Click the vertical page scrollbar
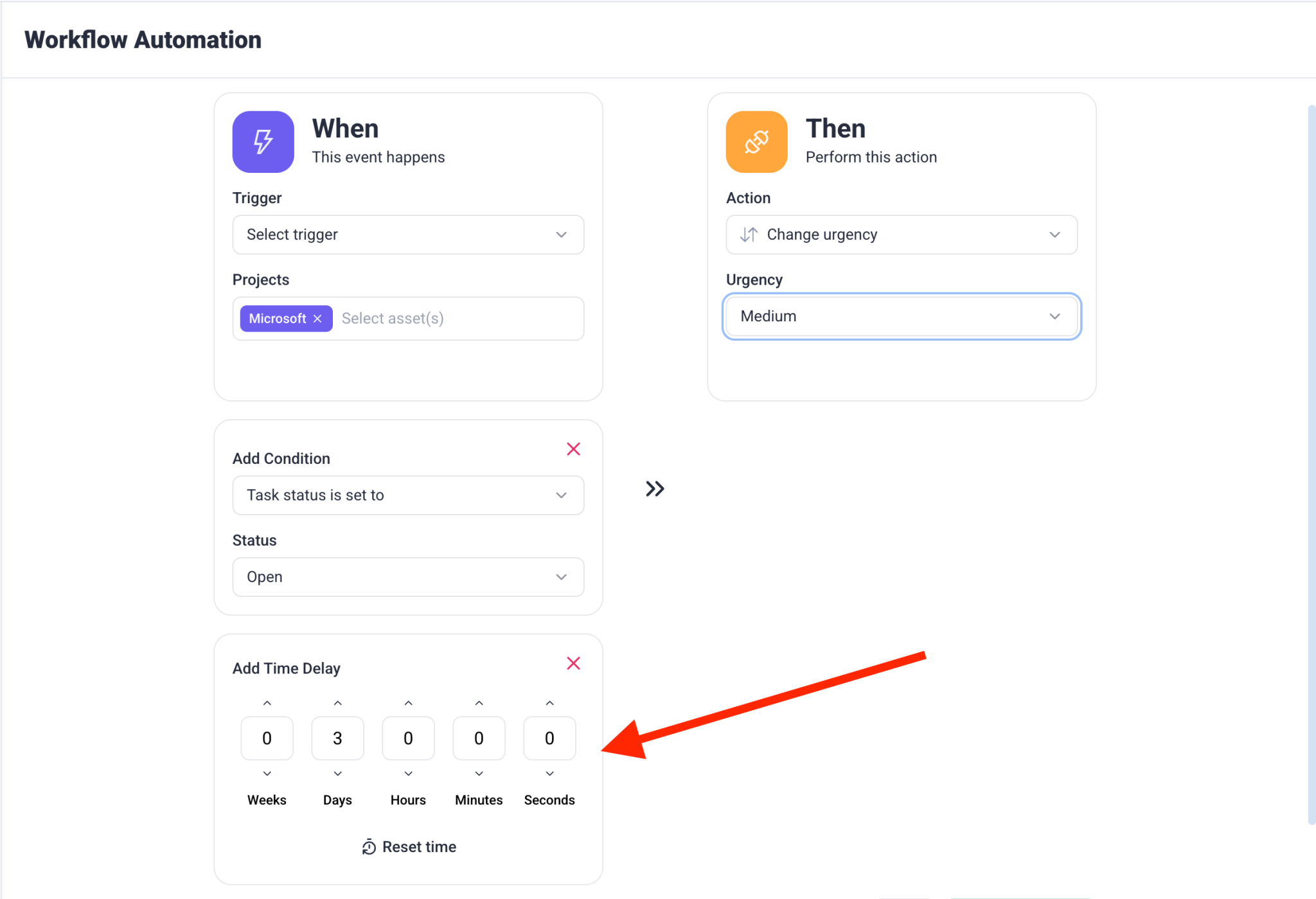Screen dimensions: 1316x899 1311,463
